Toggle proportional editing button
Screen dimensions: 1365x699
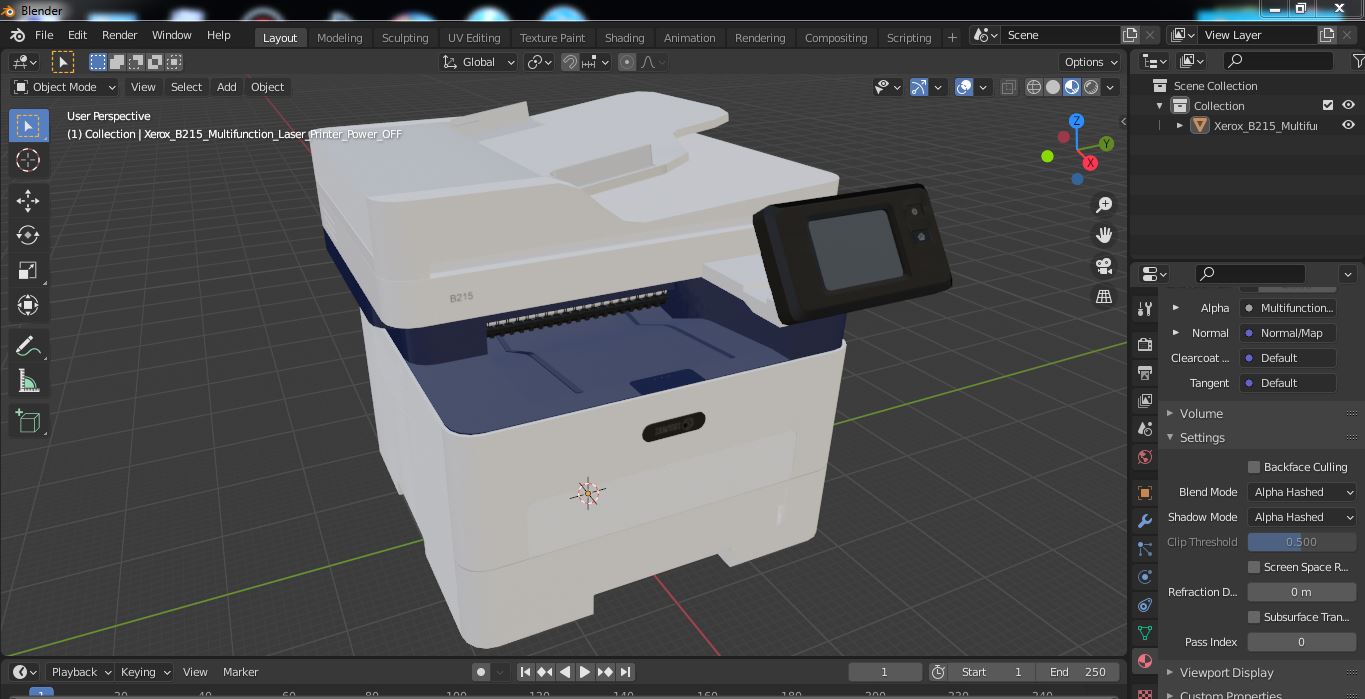[627, 62]
